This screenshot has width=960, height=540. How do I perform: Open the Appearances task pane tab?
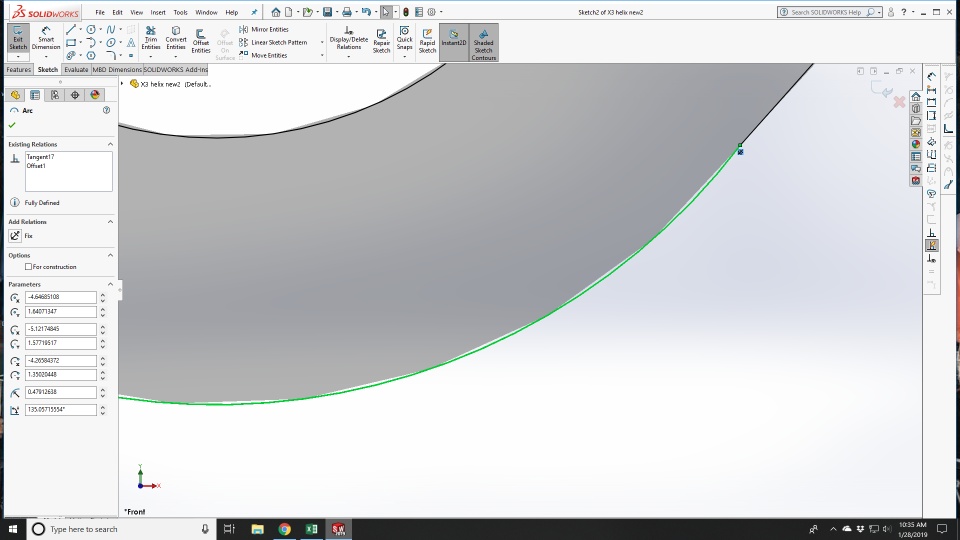click(915, 144)
